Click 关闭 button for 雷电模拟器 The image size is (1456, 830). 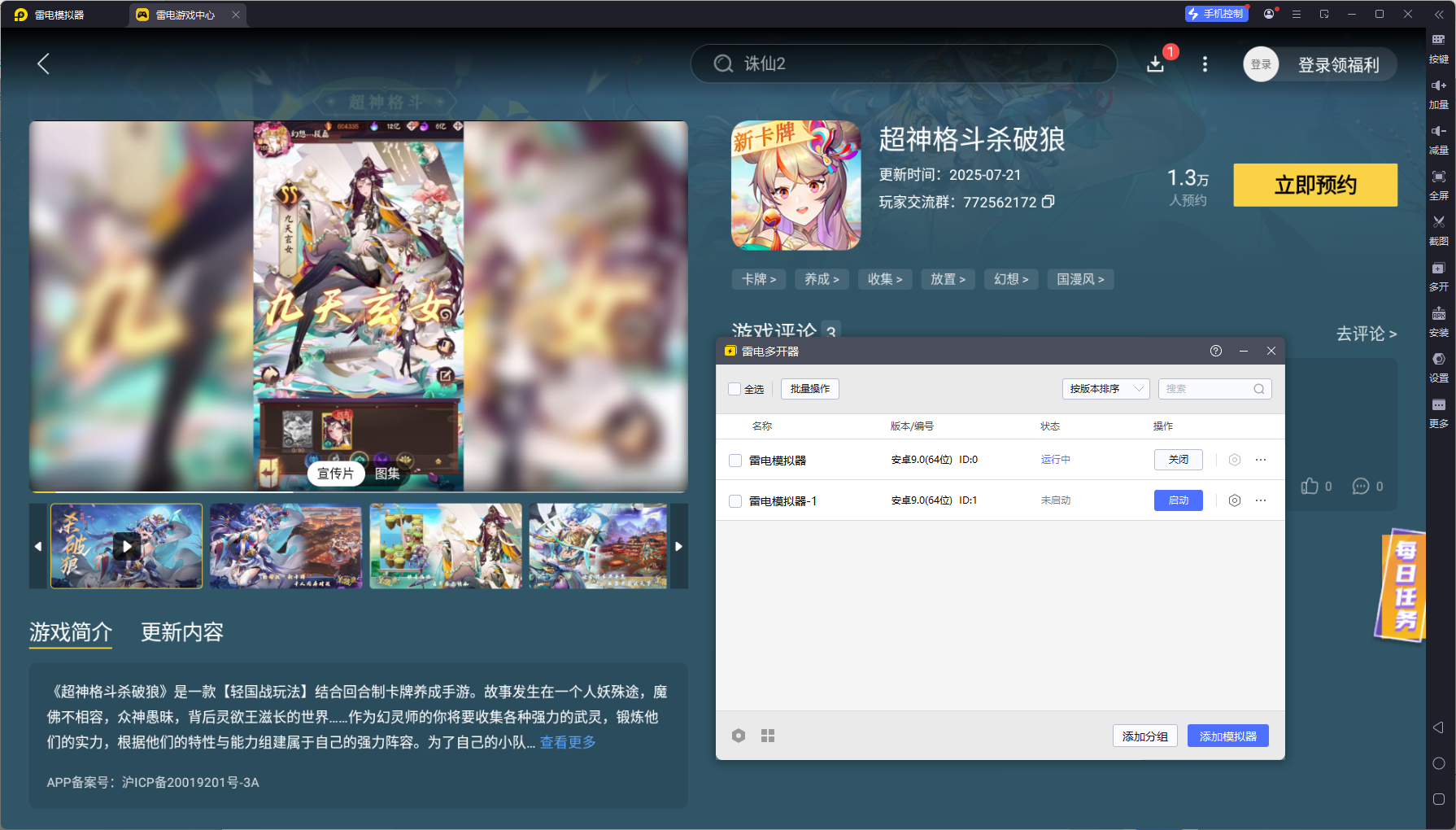point(1178,460)
